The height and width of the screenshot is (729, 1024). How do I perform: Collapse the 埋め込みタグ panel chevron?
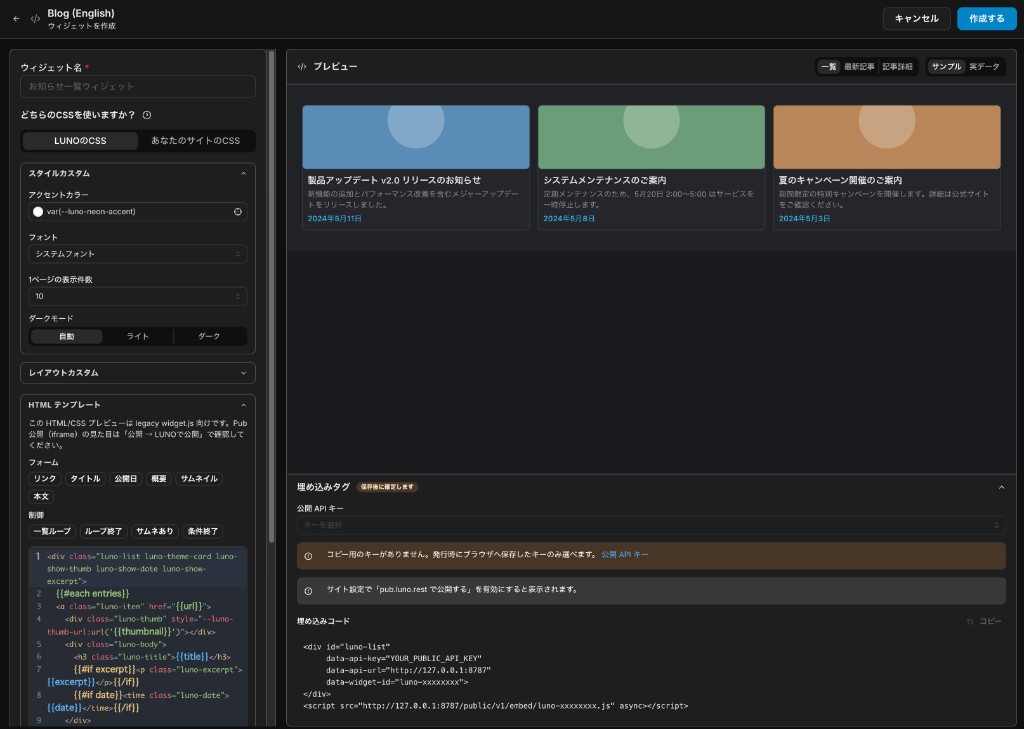click(1001, 487)
